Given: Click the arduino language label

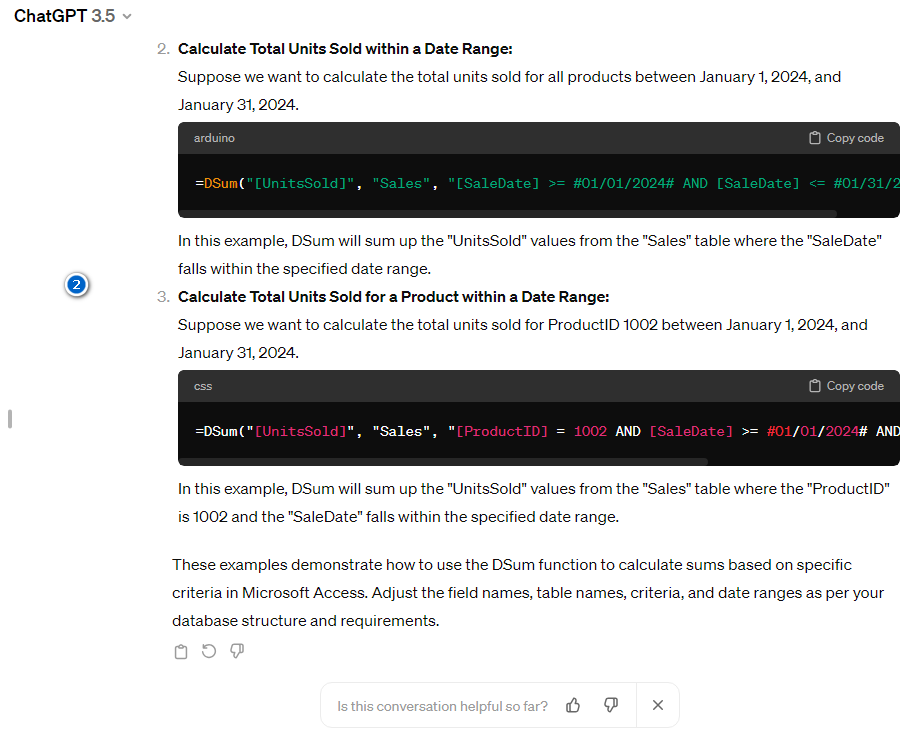Looking at the screenshot, I should point(214,138).
